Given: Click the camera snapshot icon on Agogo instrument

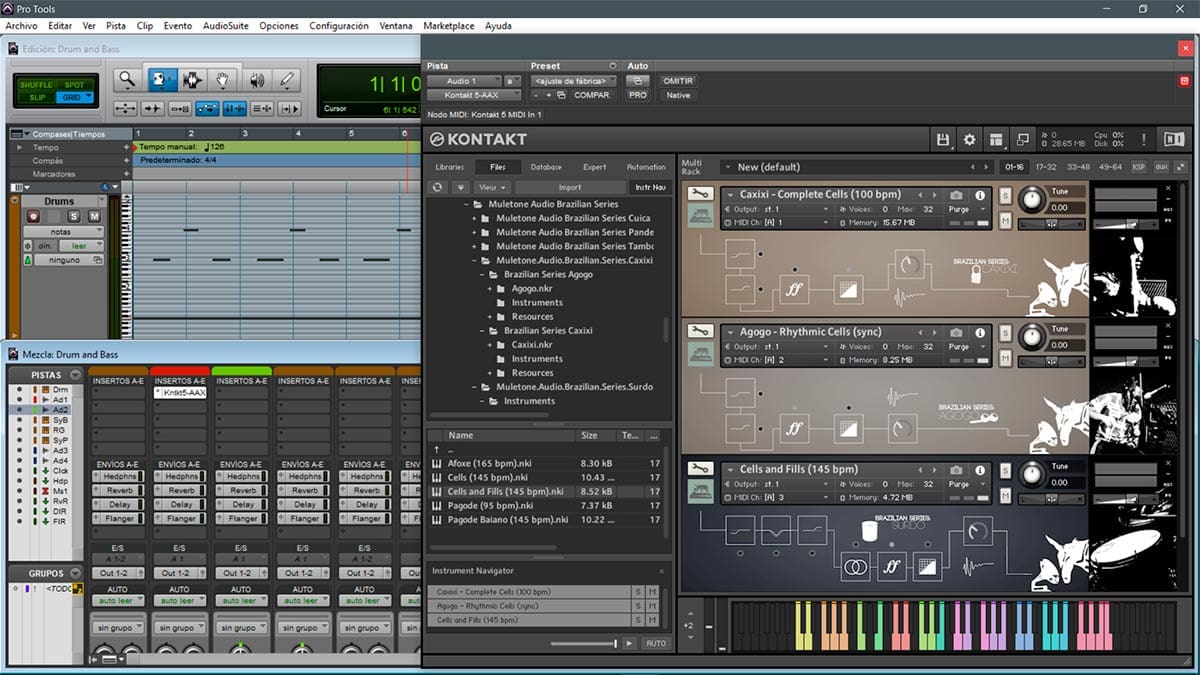Looking at the screenshot, I should [956, 332].
